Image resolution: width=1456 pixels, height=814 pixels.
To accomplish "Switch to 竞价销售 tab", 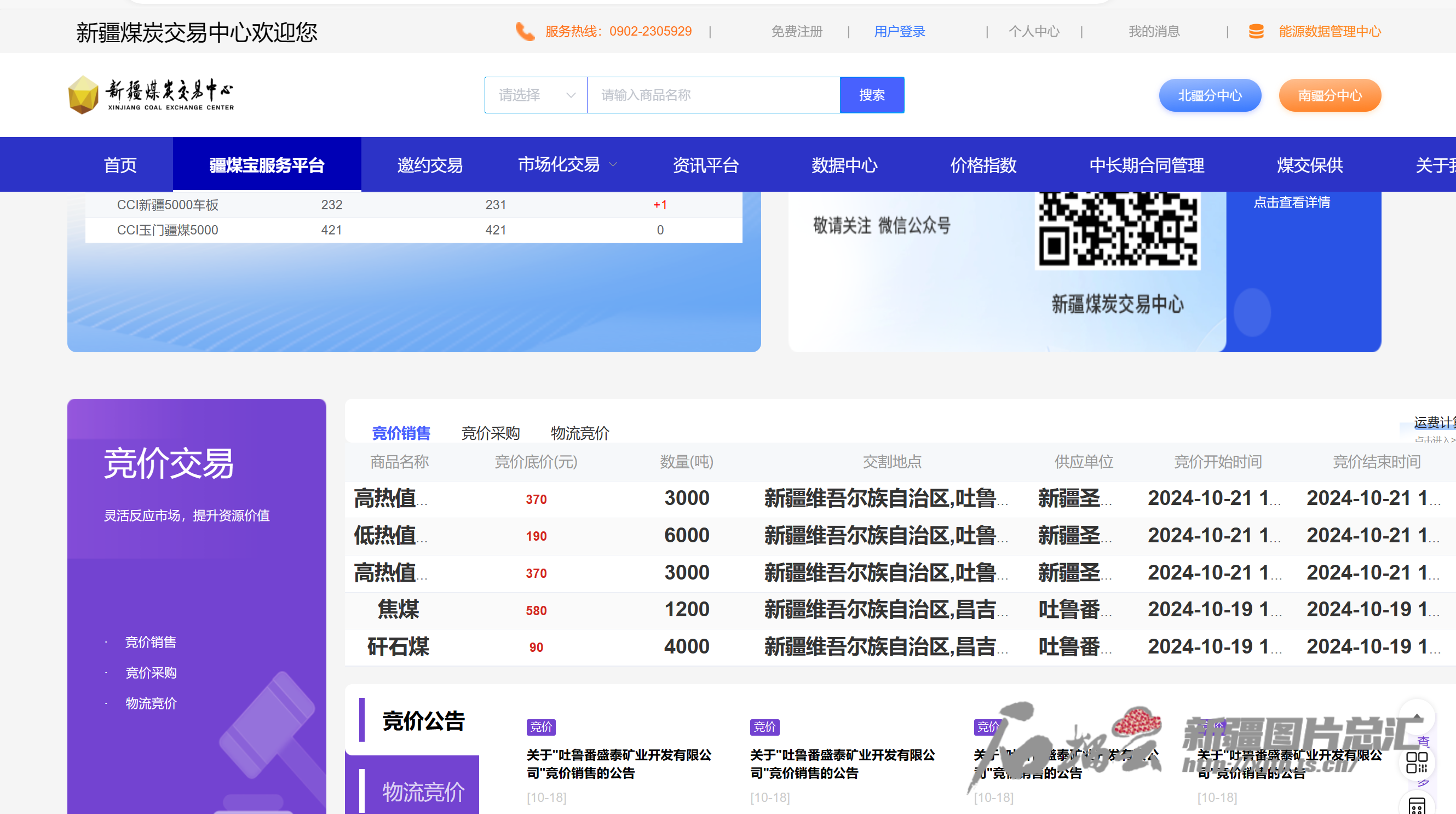I will point(401,433).
